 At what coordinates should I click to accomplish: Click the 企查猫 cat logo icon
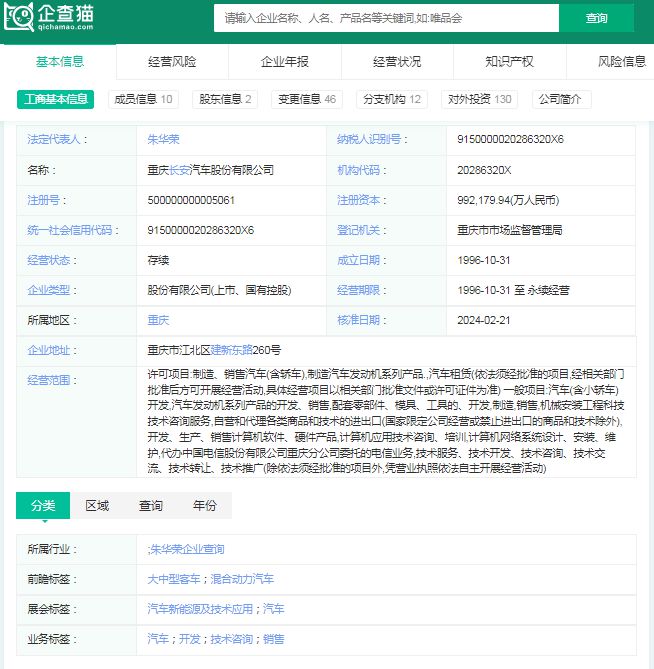click(x=19, y=17)
